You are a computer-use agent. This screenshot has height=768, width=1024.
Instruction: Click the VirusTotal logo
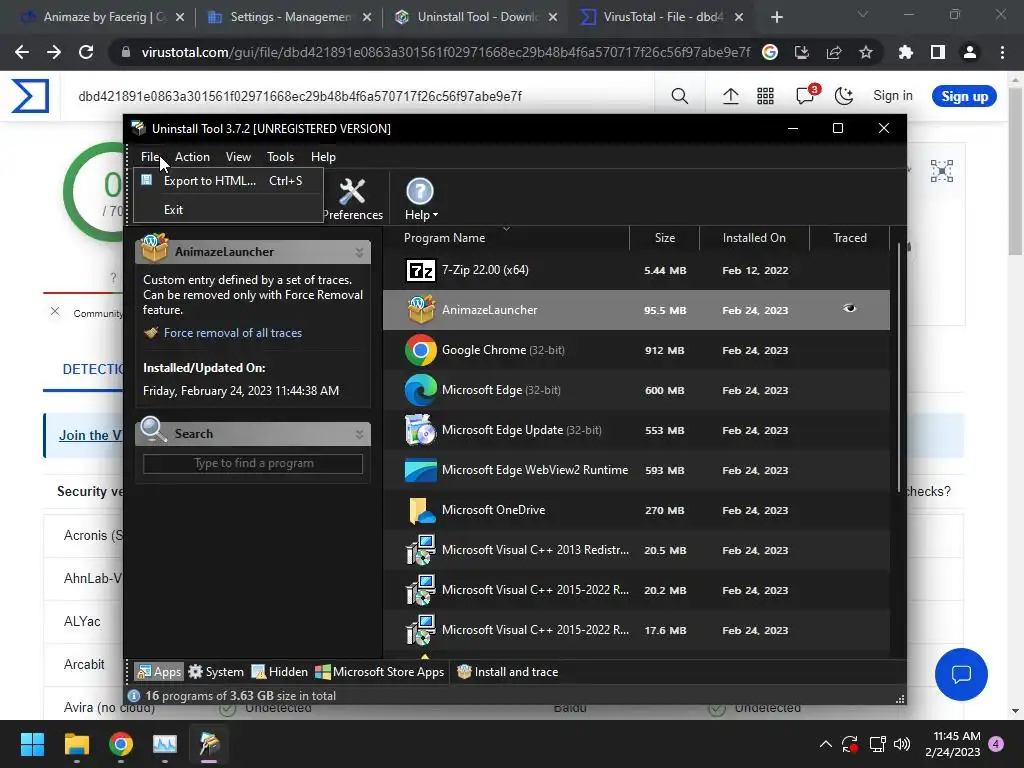pyautogui.click(x=30, y=96)
